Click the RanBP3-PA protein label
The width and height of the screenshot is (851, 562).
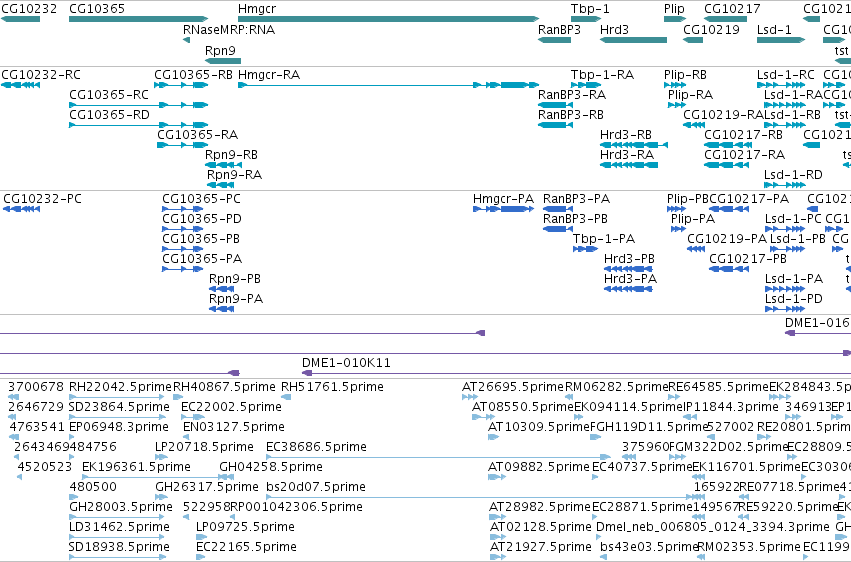point(576,199)
